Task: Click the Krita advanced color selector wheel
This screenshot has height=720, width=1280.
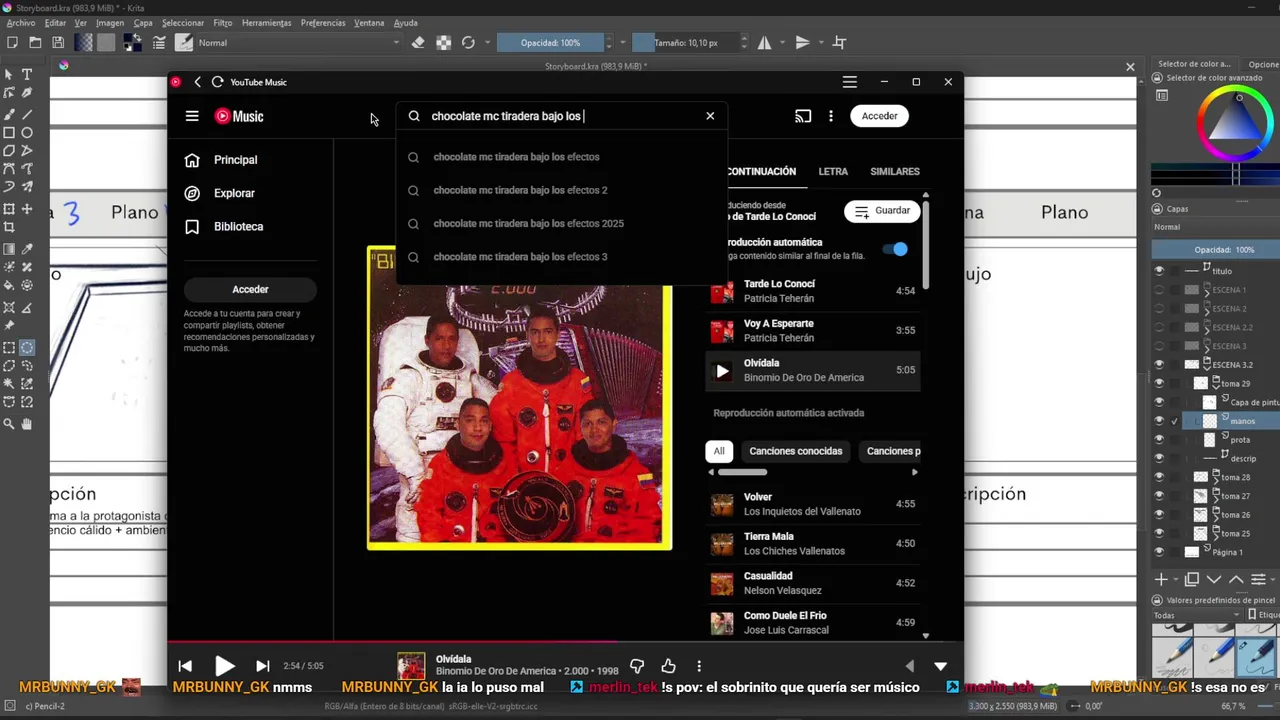Action: point(1237,125)
